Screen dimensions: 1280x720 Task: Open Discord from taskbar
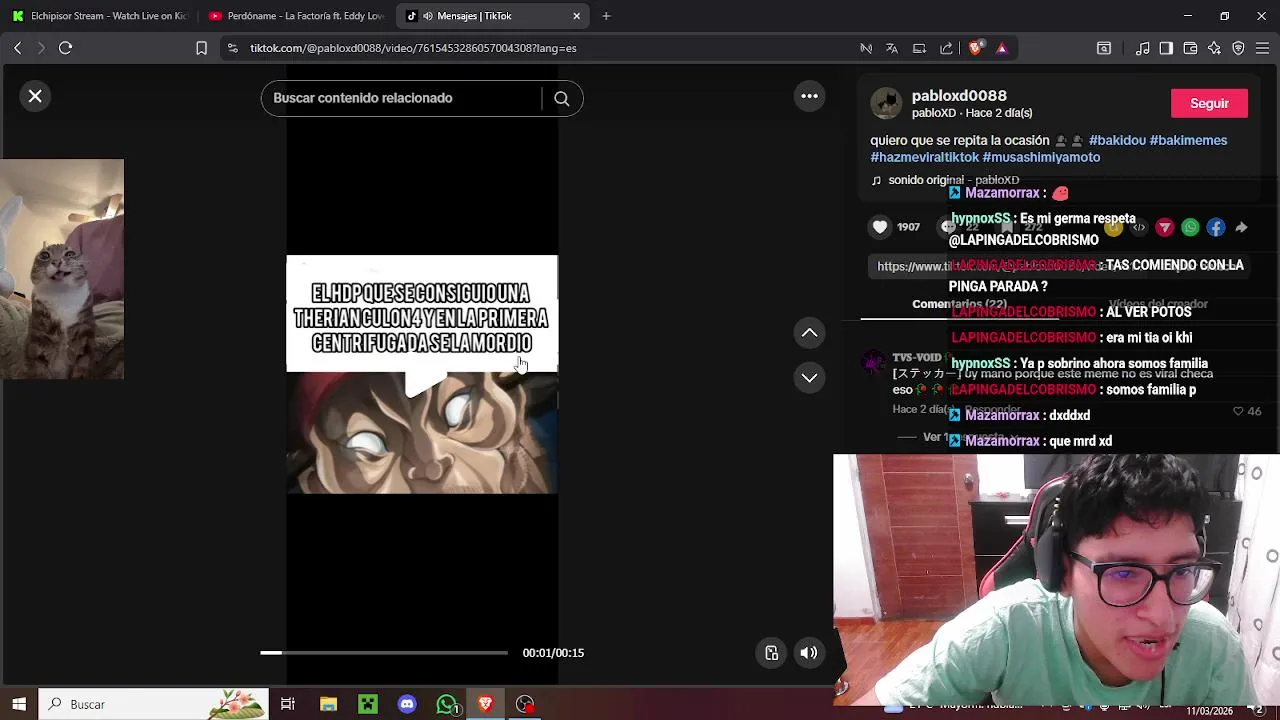(x=407, y=704)
